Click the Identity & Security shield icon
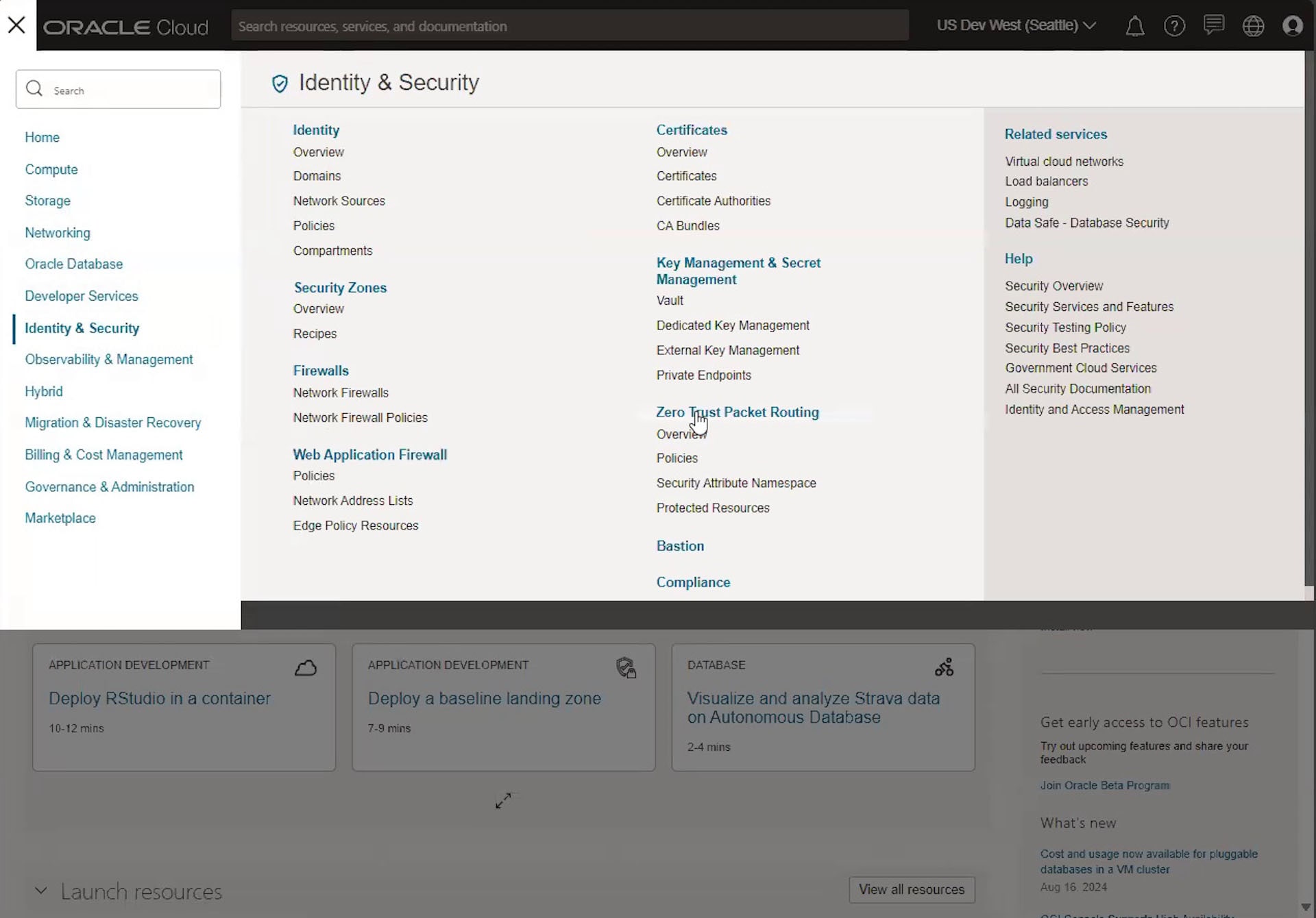1316x918 pixels. coord(280,82)
